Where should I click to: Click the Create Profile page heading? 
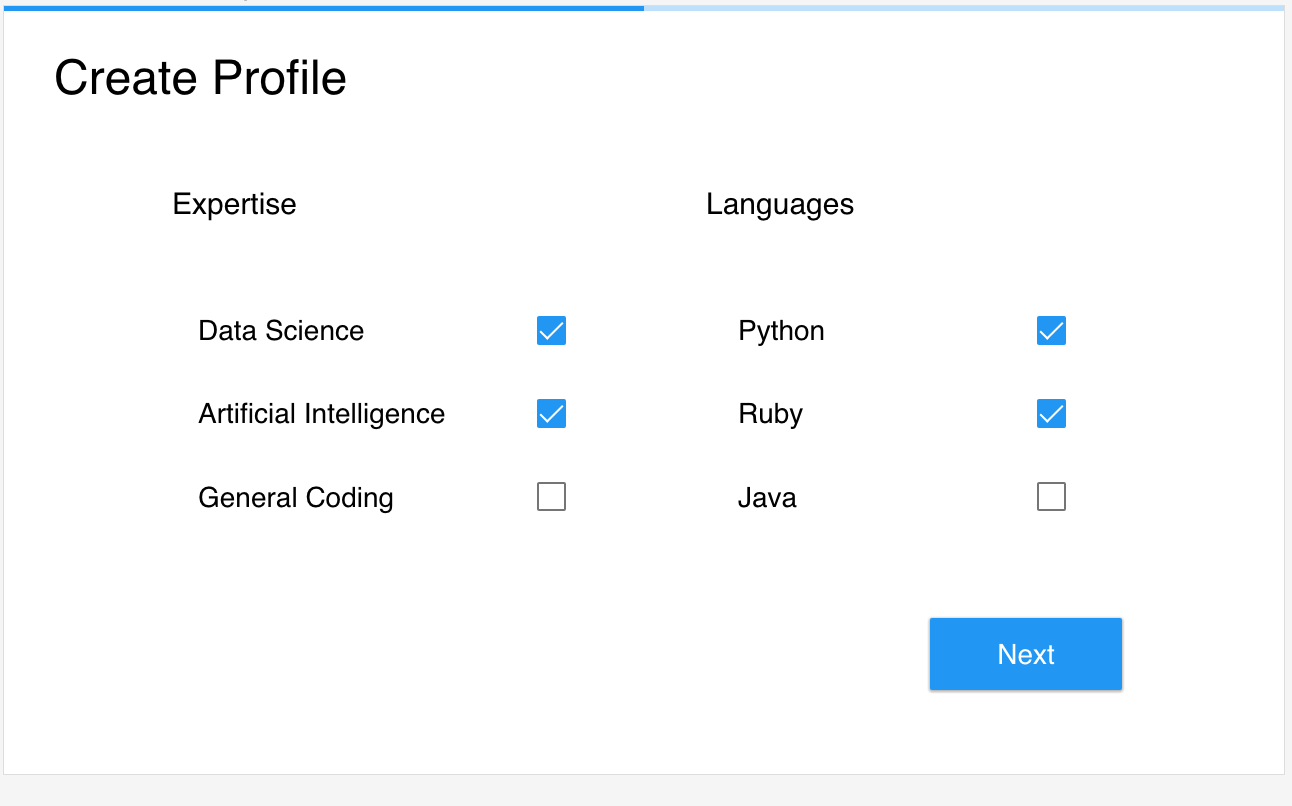click(x=200, y=78)
